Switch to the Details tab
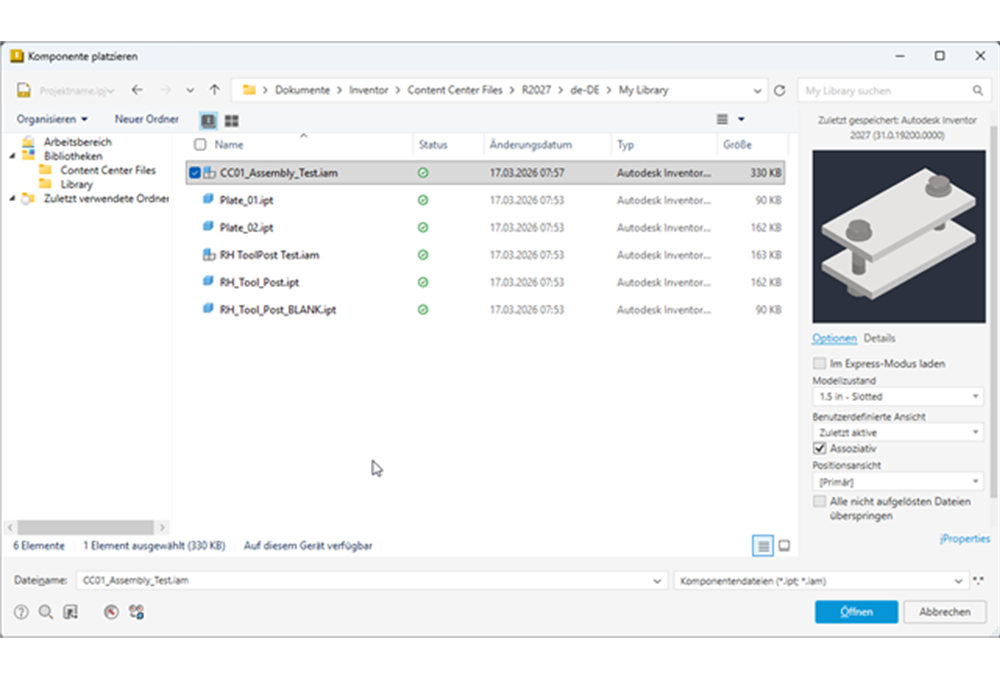Screen dimensions: 1000x700 (880, 338)
